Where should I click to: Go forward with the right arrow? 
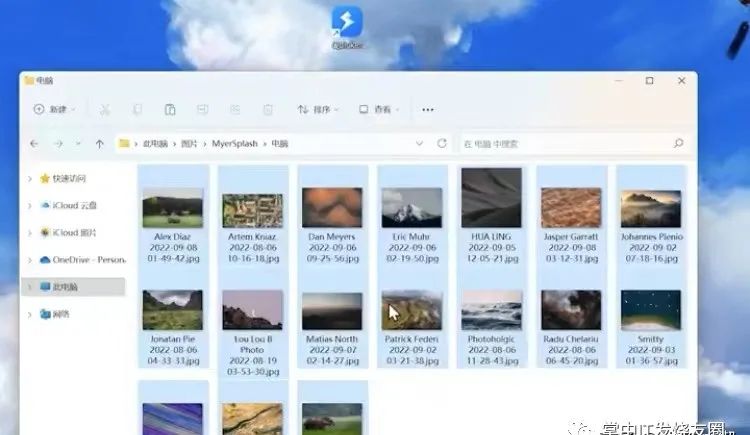pyautogui.click(x=58, y=144)
